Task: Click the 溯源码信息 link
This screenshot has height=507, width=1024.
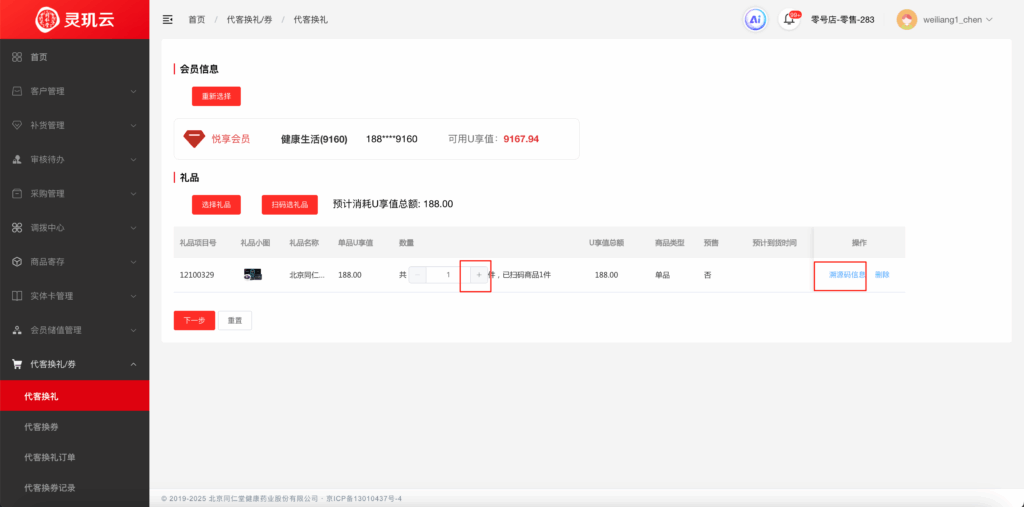Action: click(847, 275)
